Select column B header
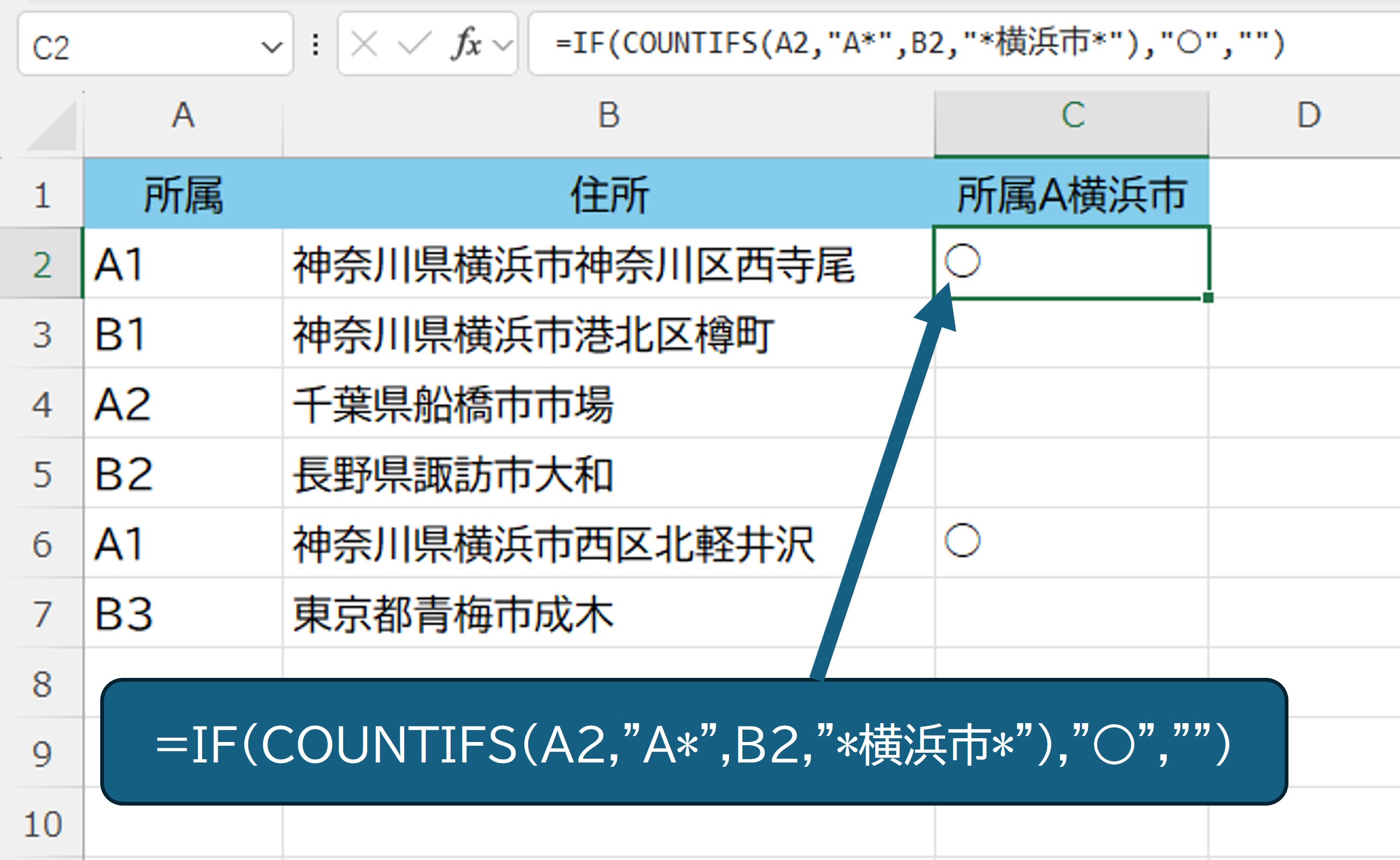The height and width of the screenshot is (860, 1400). (608, 116)
